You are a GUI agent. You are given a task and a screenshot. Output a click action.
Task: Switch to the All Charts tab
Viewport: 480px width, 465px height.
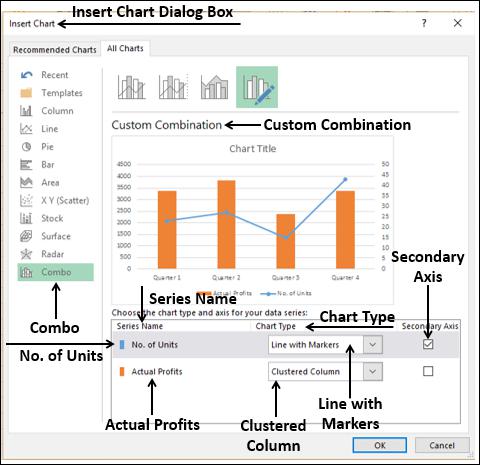pos(125,49)
